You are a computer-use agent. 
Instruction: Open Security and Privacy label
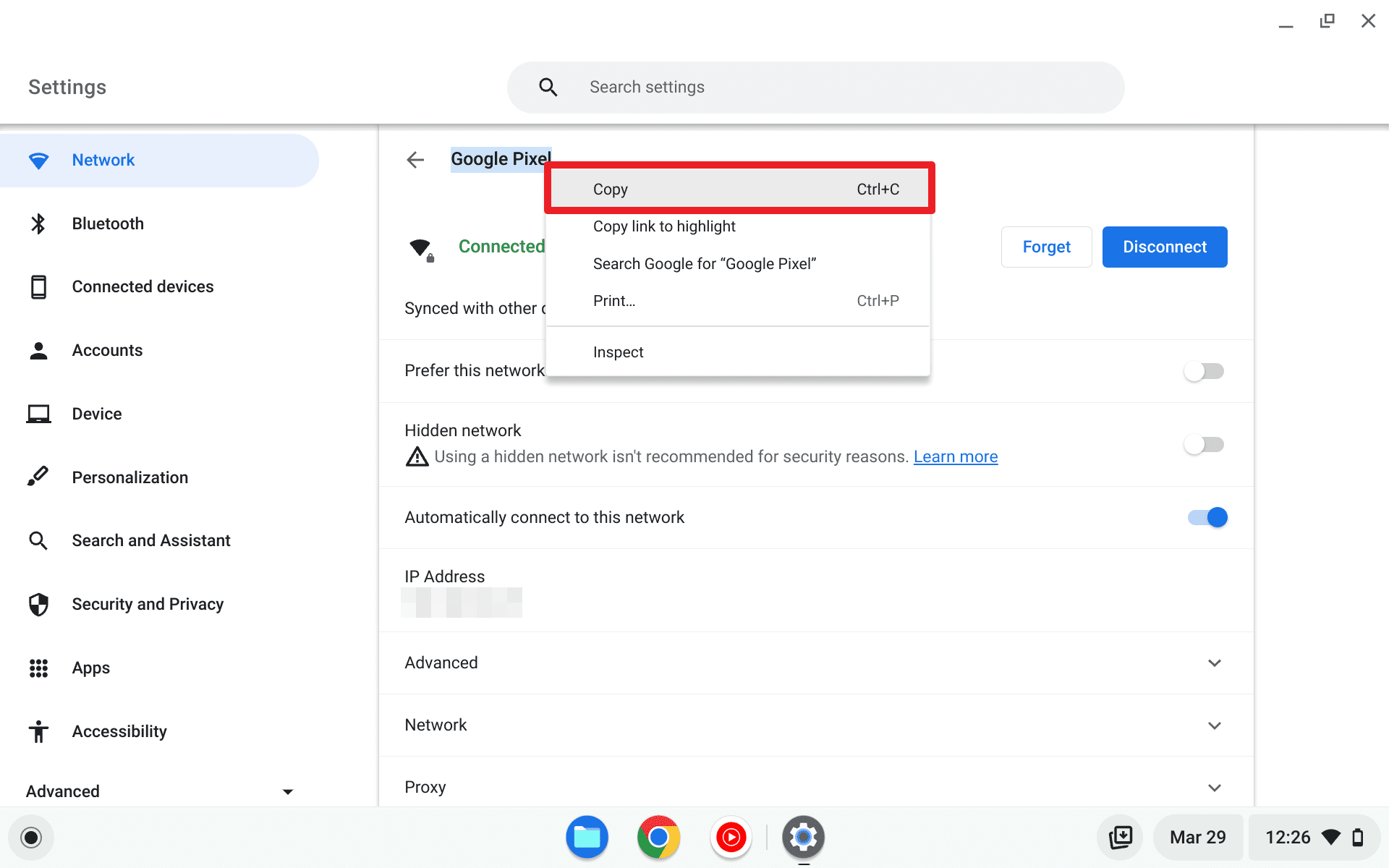click(148, 605)
